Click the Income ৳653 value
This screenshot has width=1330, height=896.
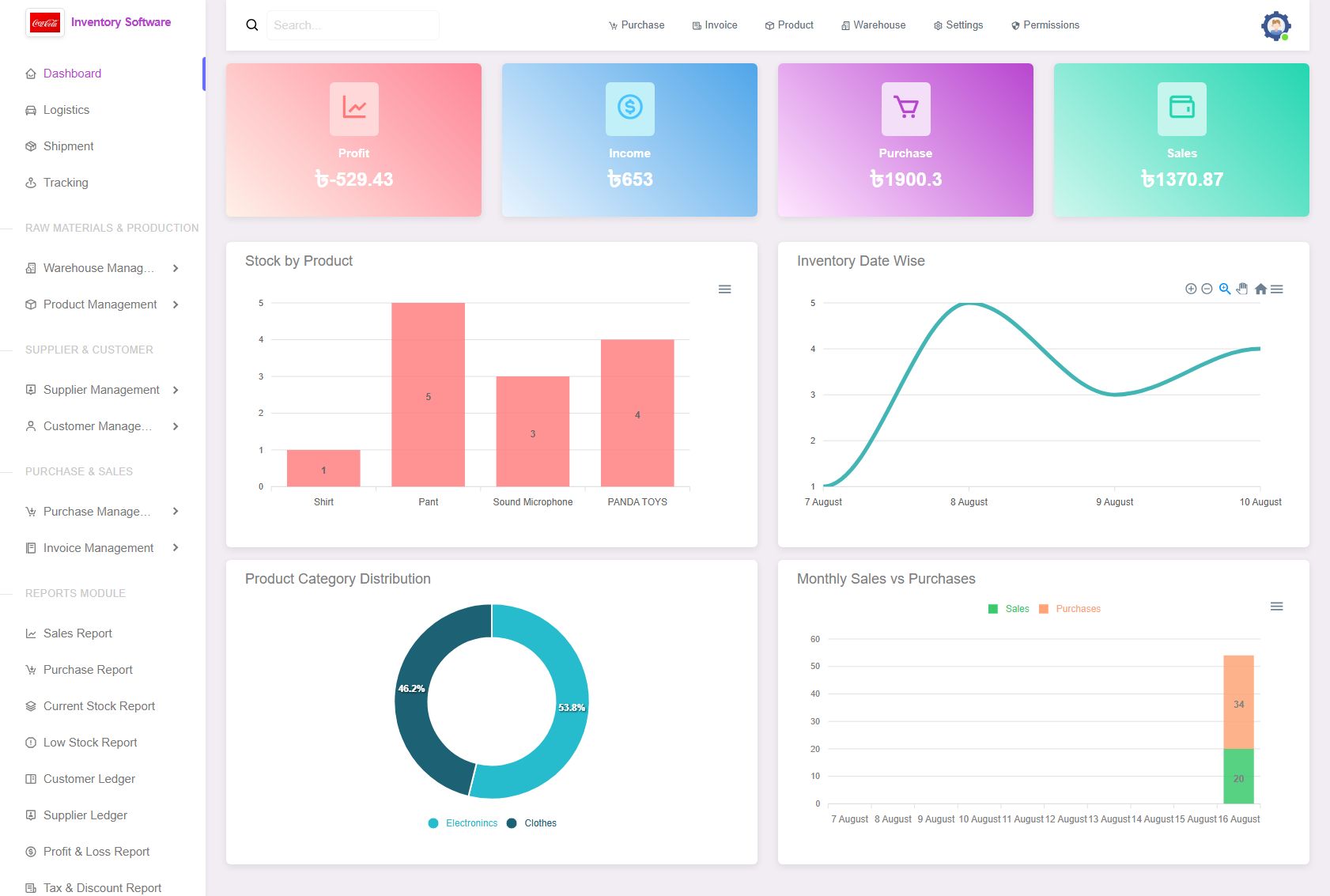(x=630, y=180)
